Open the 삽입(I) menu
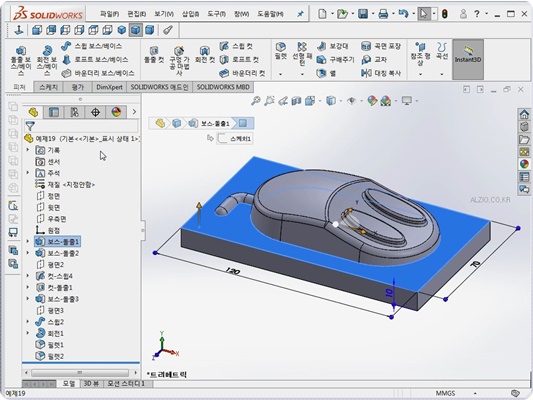The image size is (533, 400). tap(190, 14)
